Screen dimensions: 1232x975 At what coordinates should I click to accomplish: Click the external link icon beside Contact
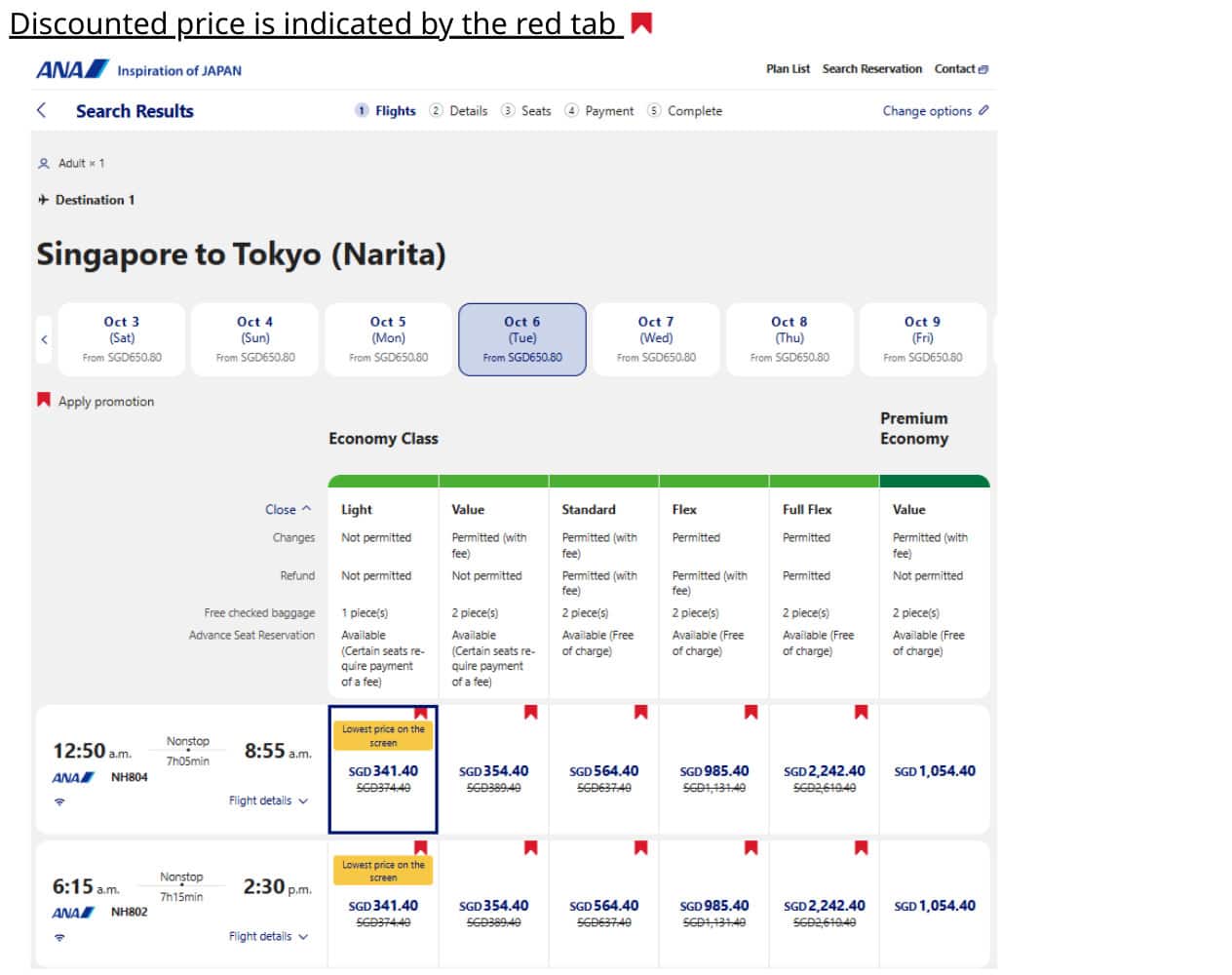[x=983, y=69]
